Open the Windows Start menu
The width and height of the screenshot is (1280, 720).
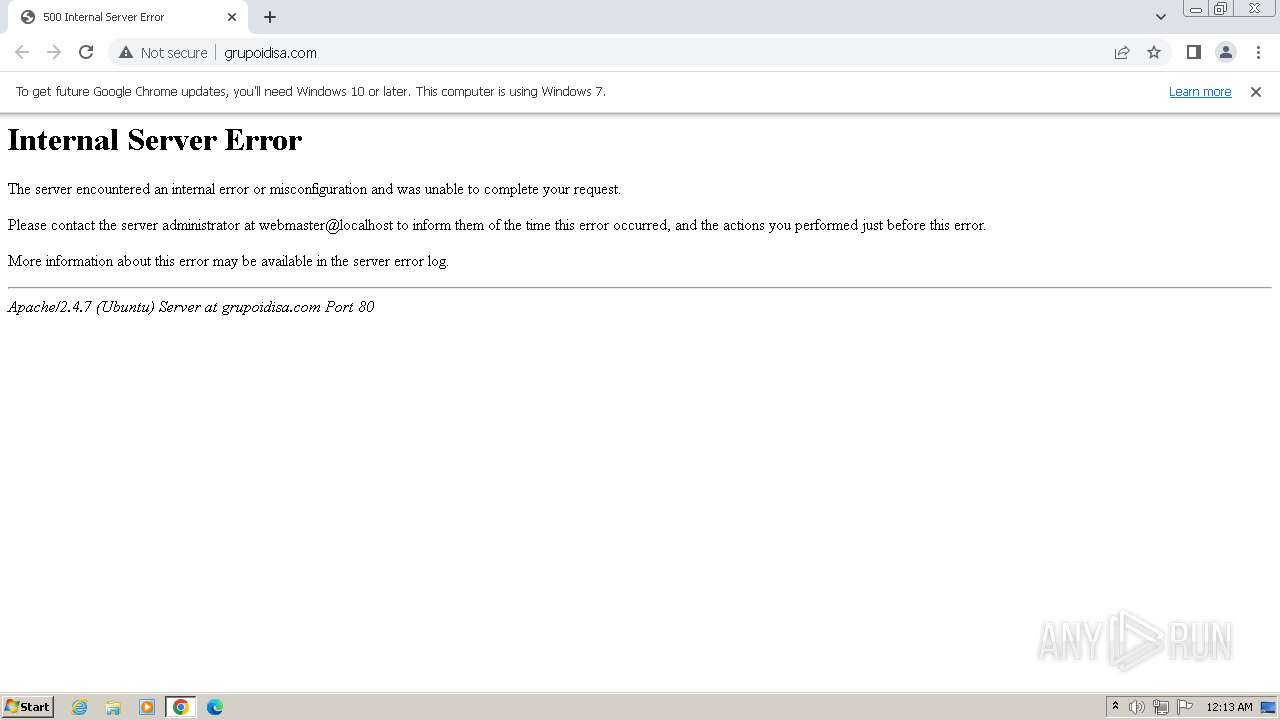27,706
